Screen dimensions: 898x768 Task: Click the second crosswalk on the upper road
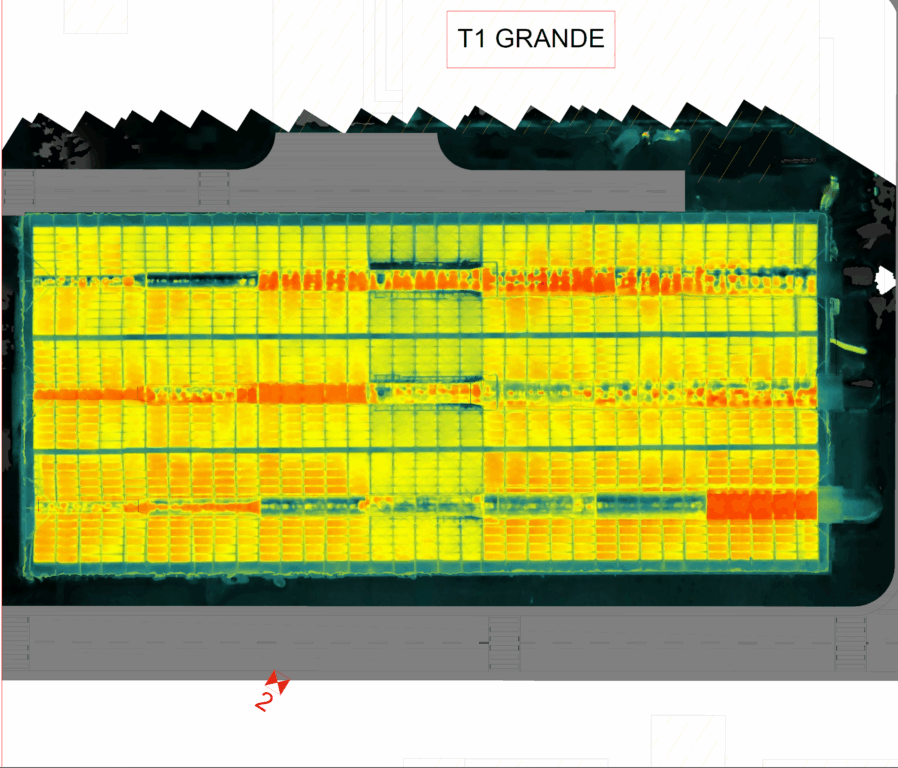coord(214,187)
